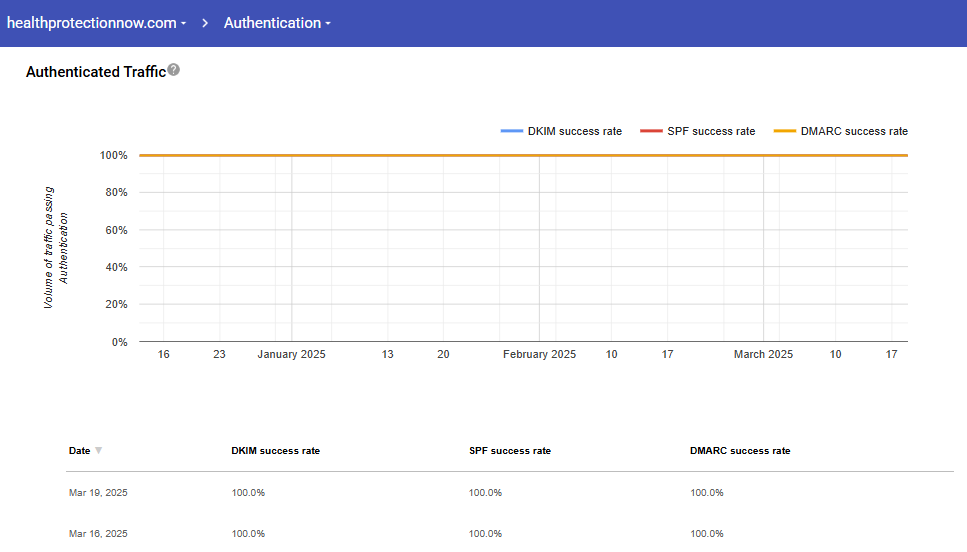Toggle DKIM success rate series in legend
967x552 pixels.
(x=574, y=131)
